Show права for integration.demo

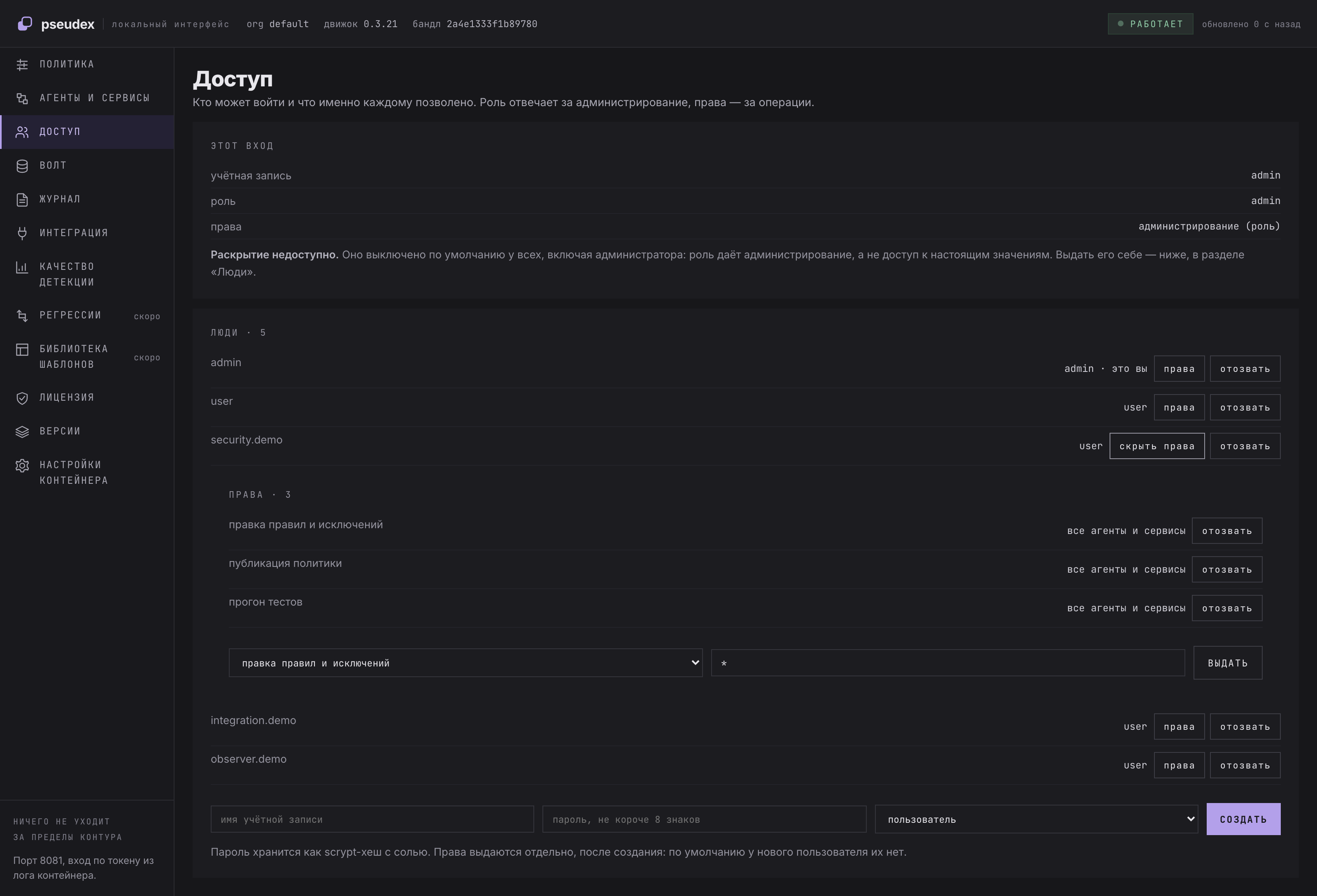(x=1179, y=727)
